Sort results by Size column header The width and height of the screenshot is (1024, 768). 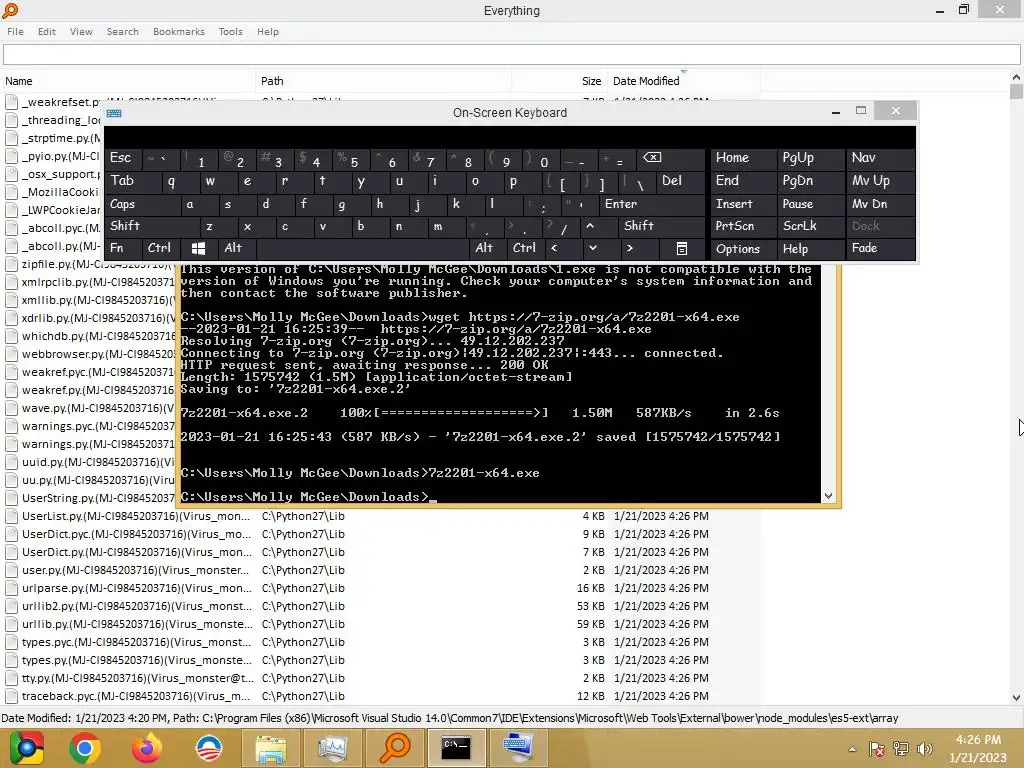tap(559, 81)
